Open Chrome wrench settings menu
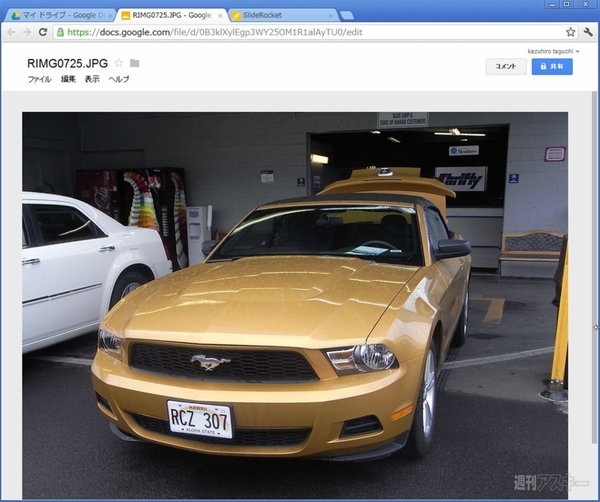The image size is (600, 502). (588, 32)
